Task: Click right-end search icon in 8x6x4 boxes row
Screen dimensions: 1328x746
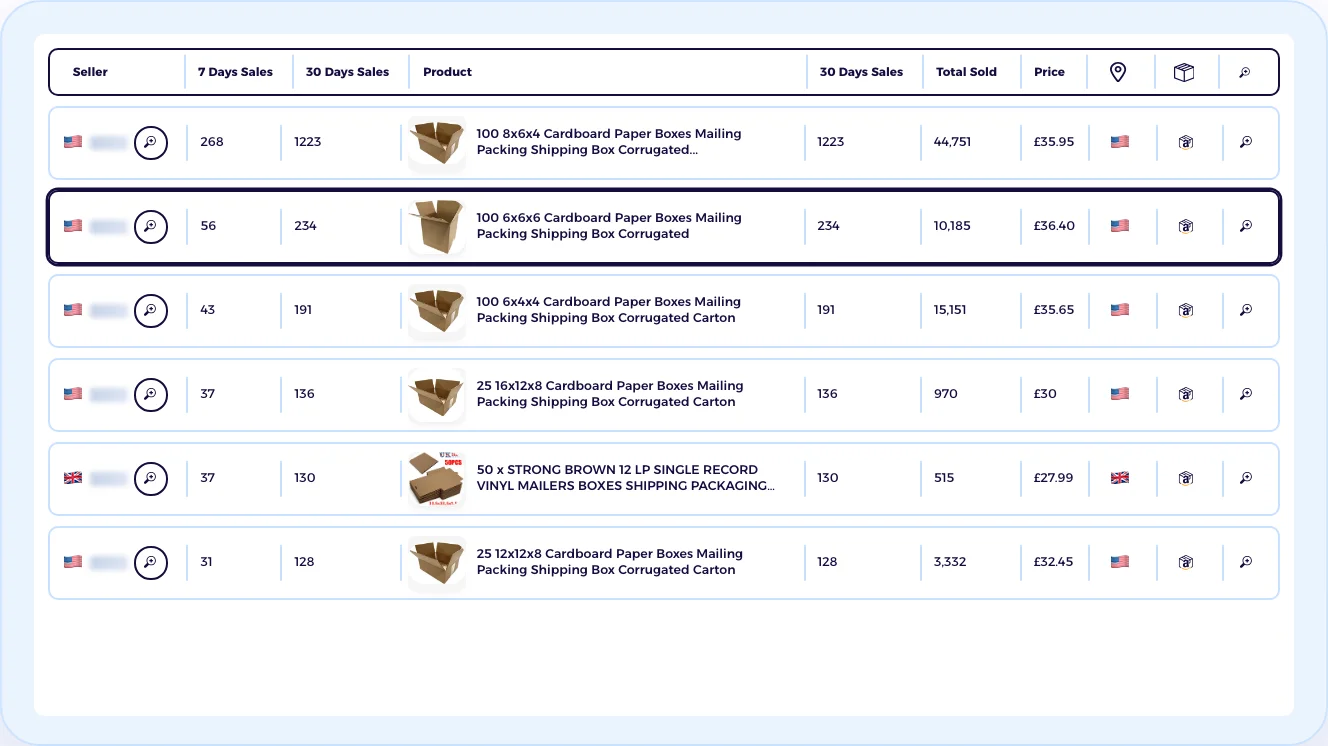Action: coord(1246,142)
